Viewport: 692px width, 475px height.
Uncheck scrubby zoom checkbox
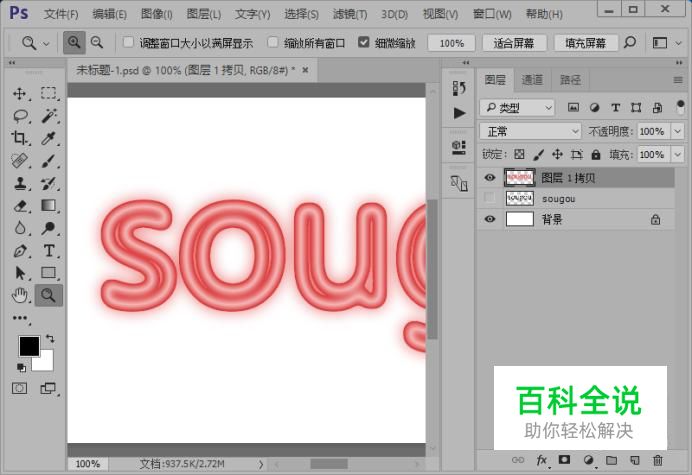[x=364, y=42]
